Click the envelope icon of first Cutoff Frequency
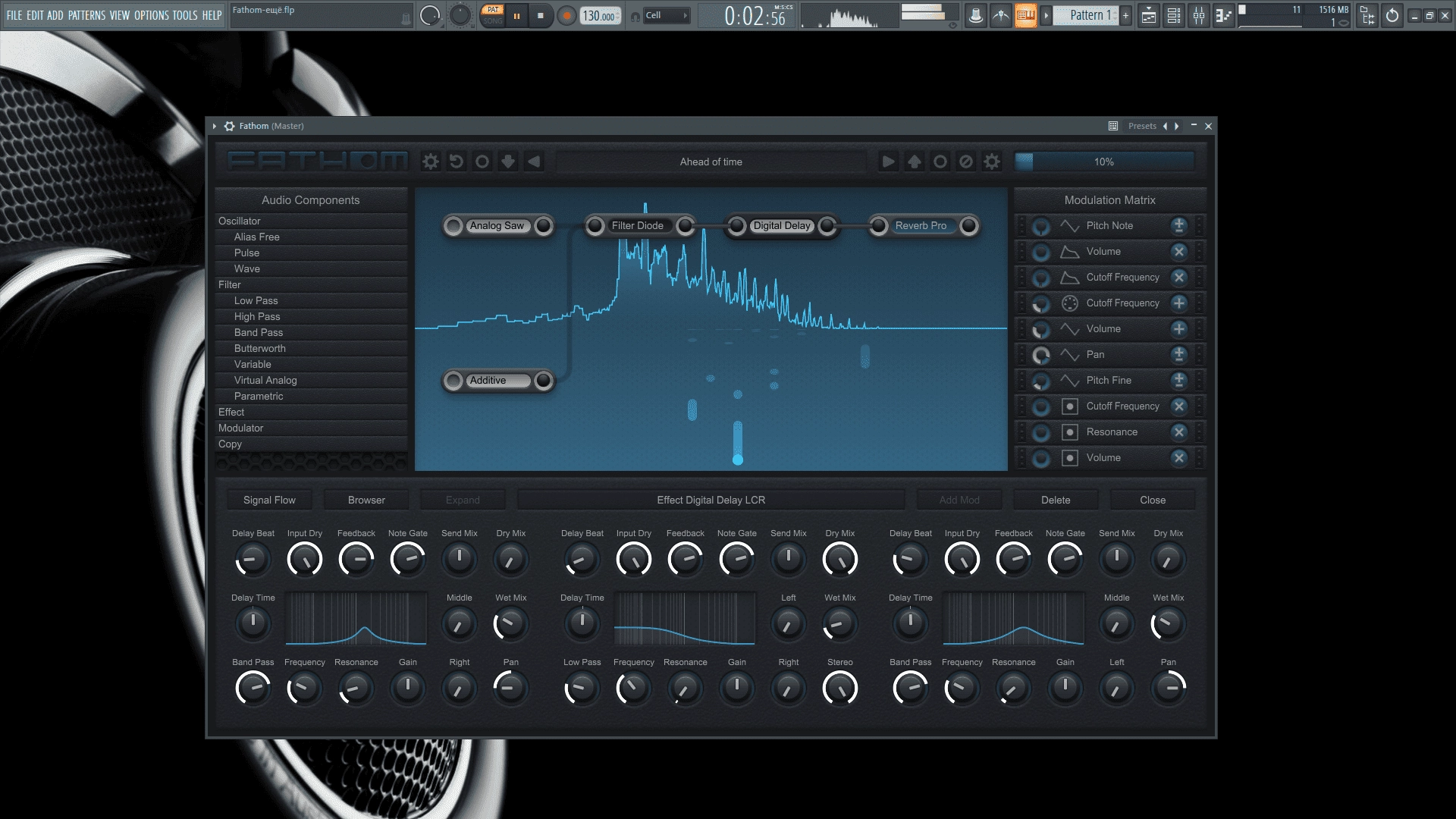1456x819 pixels. [1069, 277]
